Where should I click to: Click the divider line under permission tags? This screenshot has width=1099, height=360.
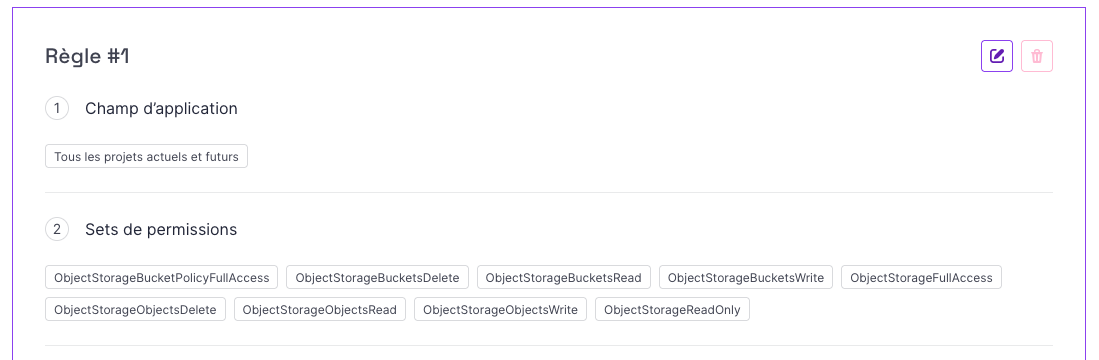click(549, 345)
